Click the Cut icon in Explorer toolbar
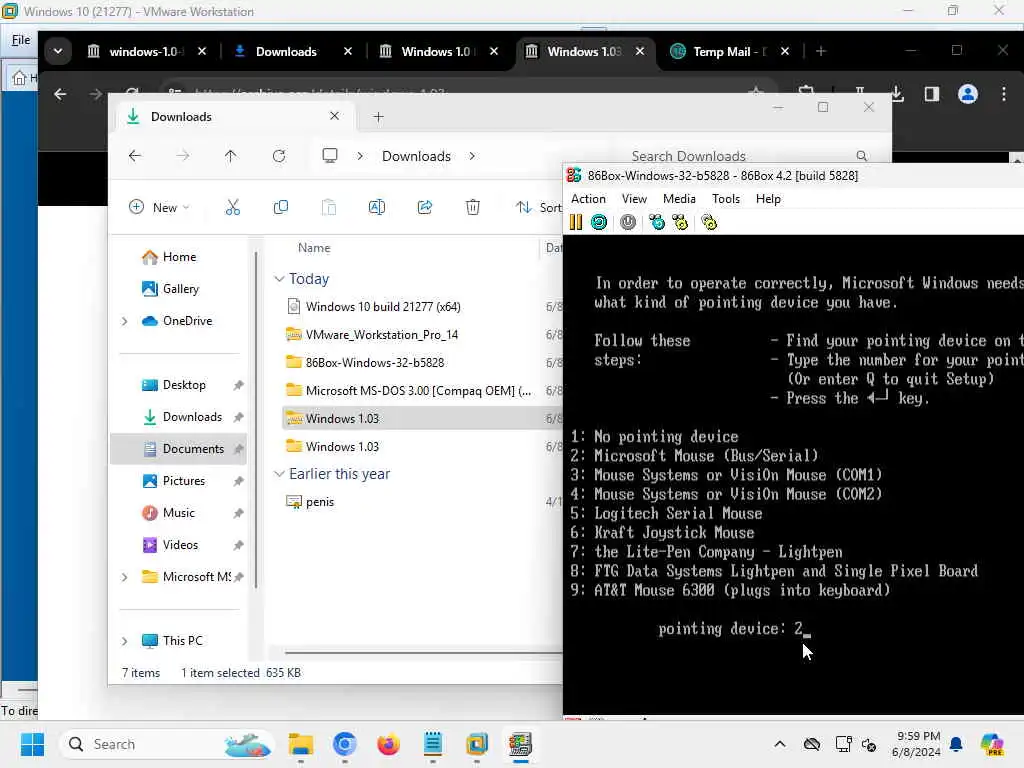The width and height of the screenshot is (1024, 768). [x=232, y=208]
